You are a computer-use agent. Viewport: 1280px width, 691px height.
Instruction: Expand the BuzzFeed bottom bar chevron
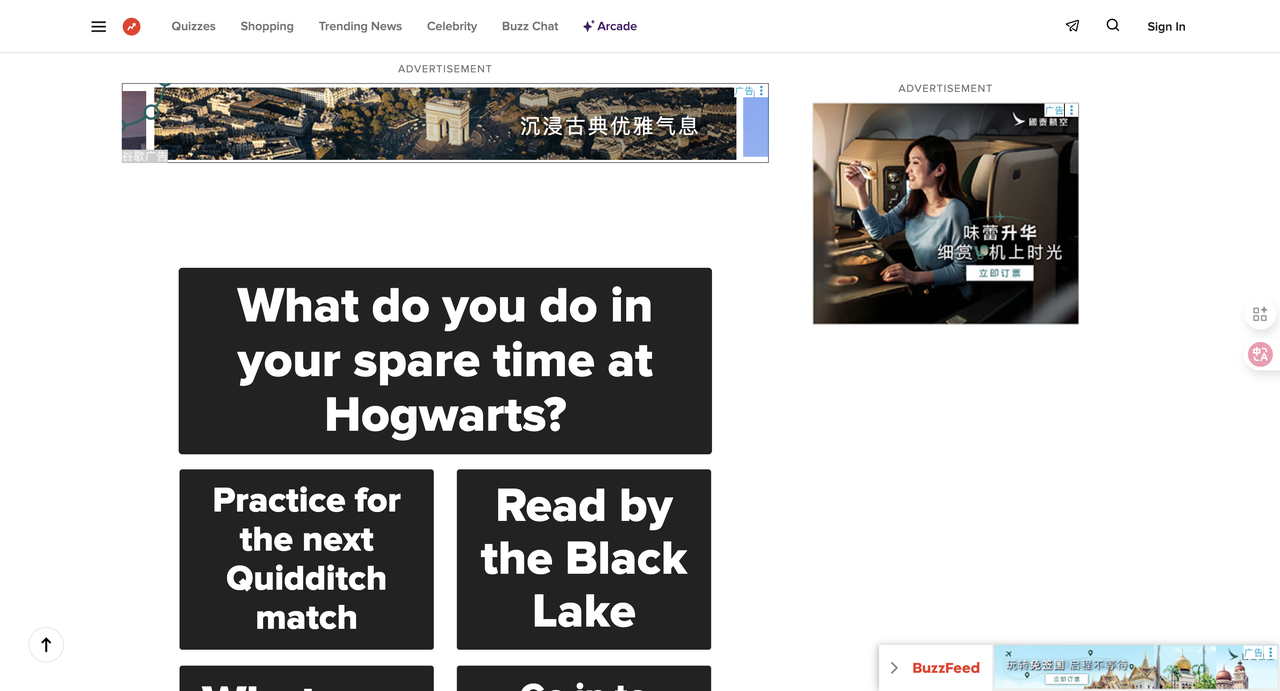(894, 668)
